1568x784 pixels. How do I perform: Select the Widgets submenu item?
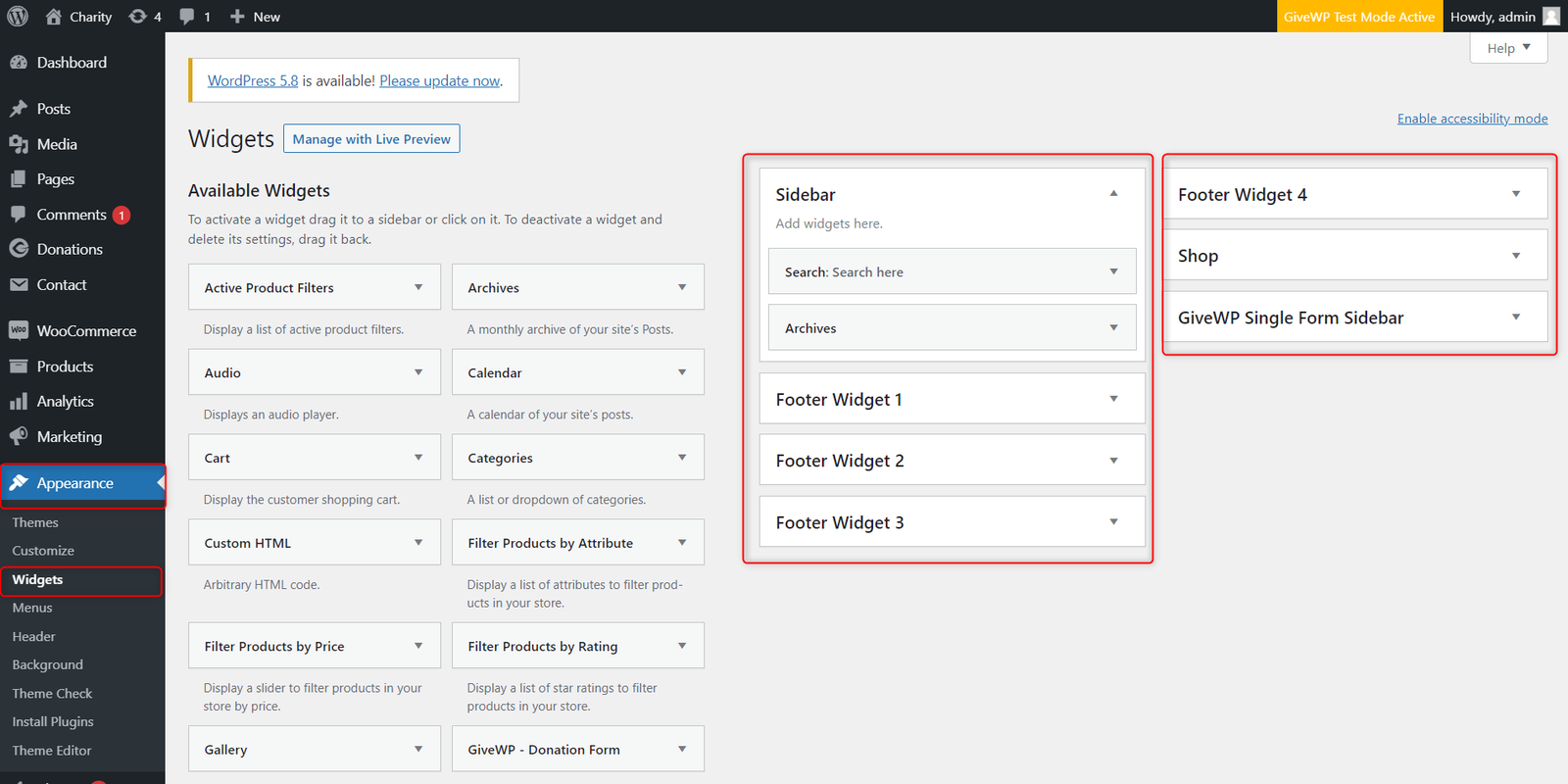coord(37,580)
